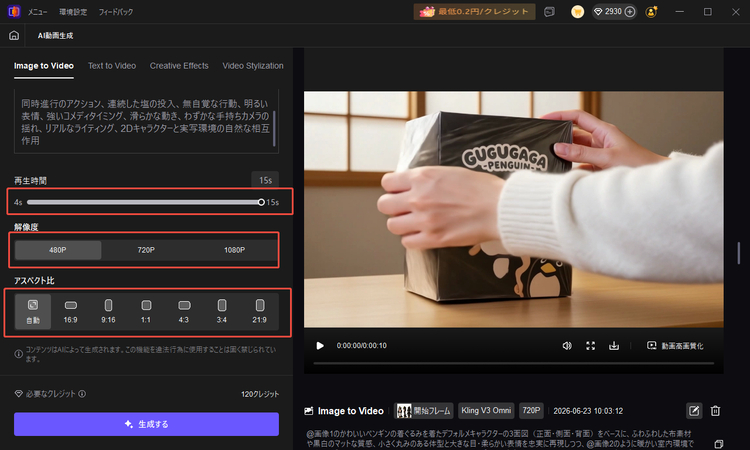
Task: Open the message icon beside the promo banner
Action: pyautogui.click(x=549, y=12)
